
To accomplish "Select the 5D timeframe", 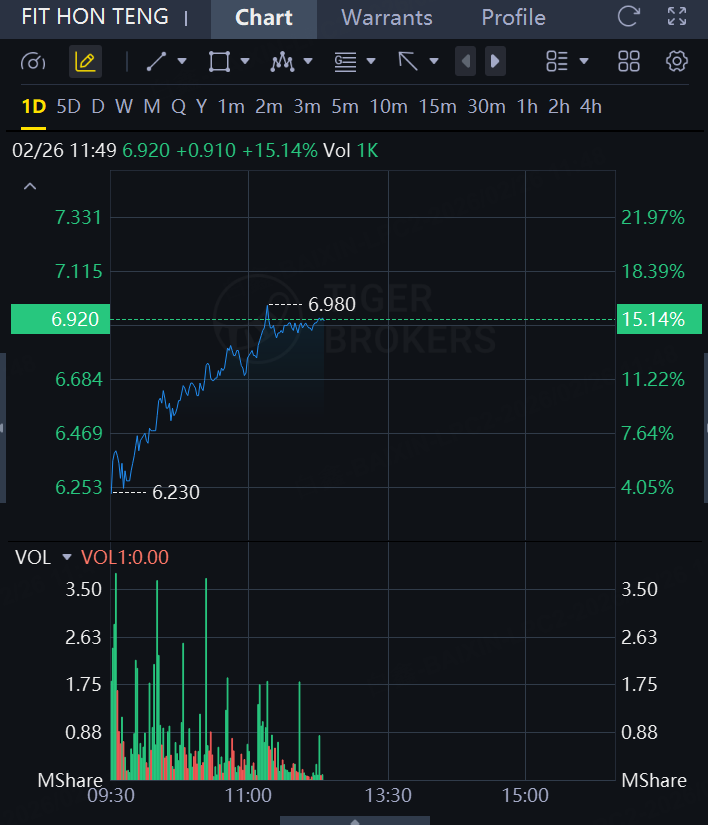I will (x=68, y=107).
